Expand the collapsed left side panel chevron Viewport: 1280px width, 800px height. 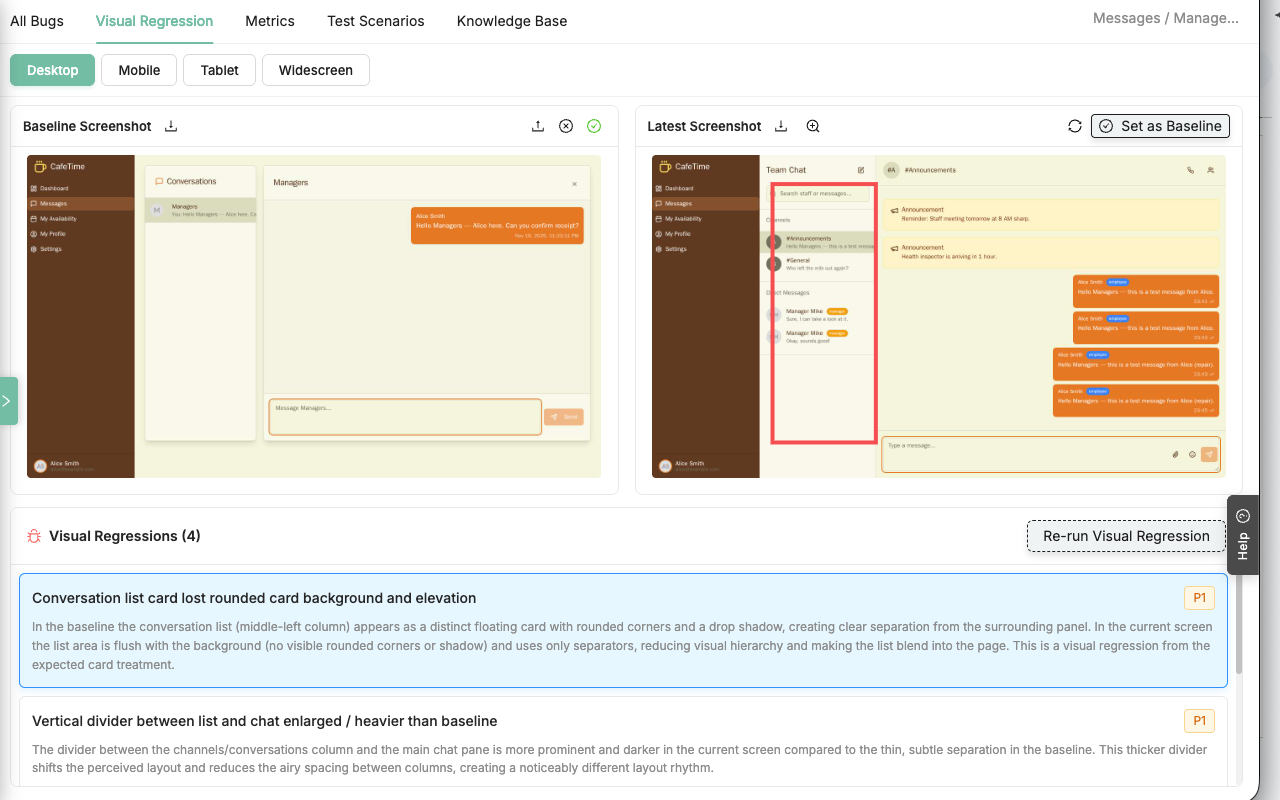[x=7, y=400]
